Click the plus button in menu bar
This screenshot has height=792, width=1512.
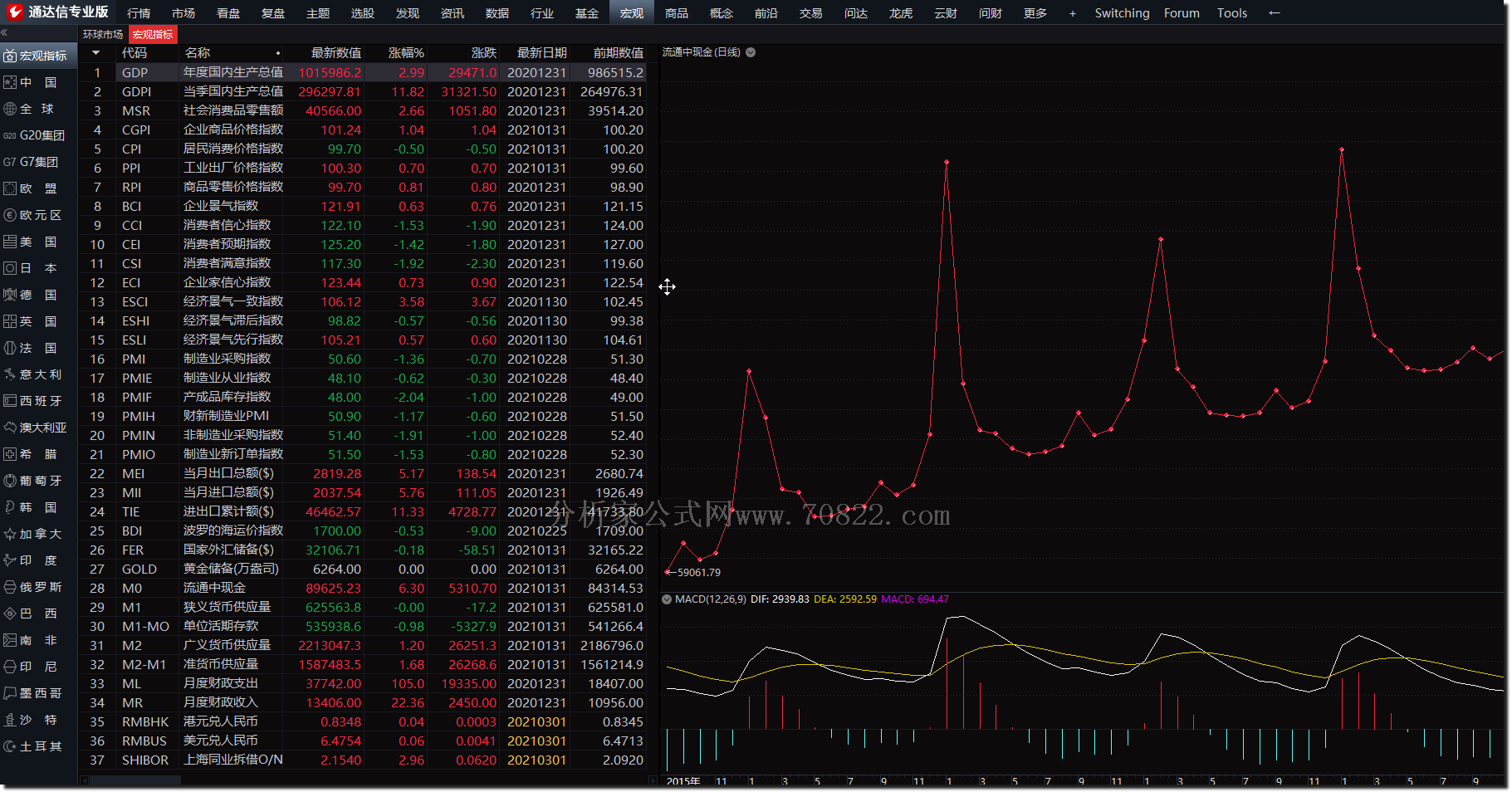(1073, 13)
